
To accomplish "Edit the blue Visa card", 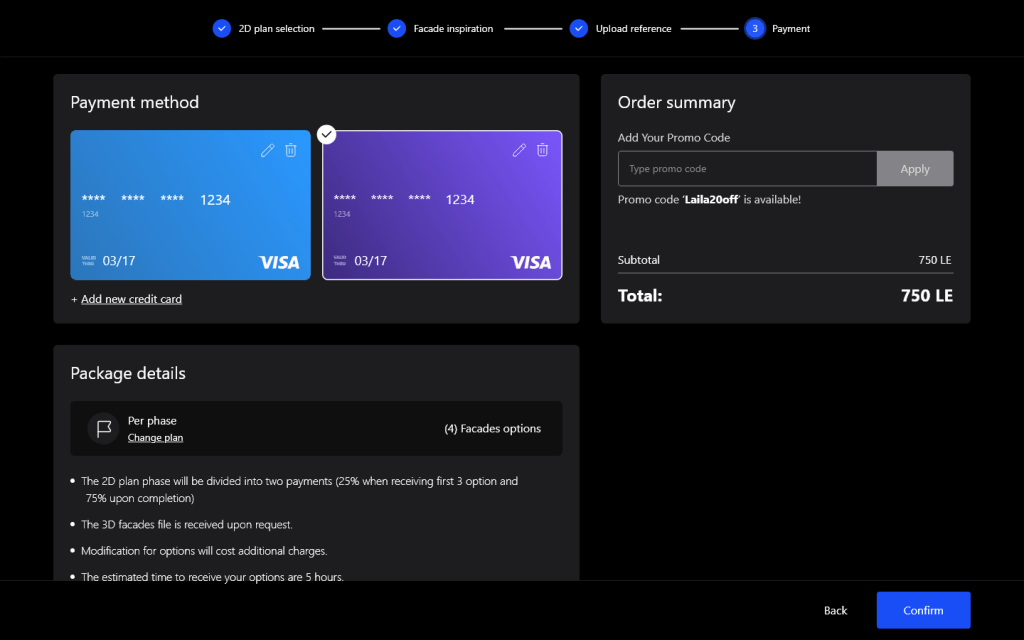I will [267, 150].
